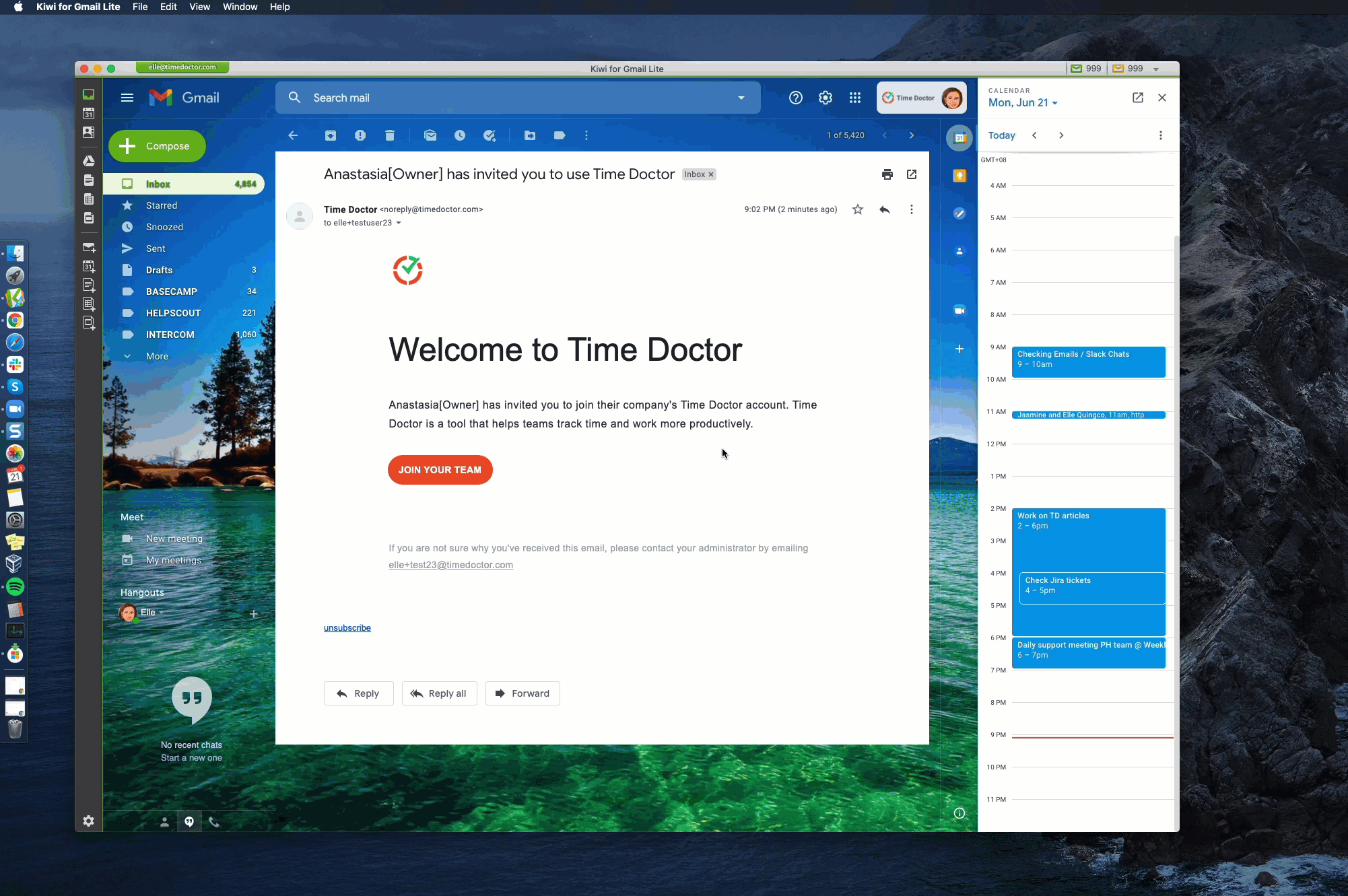
Task: Open the Mon, Jun 21 date dropdown
Action: point(1023,103)
